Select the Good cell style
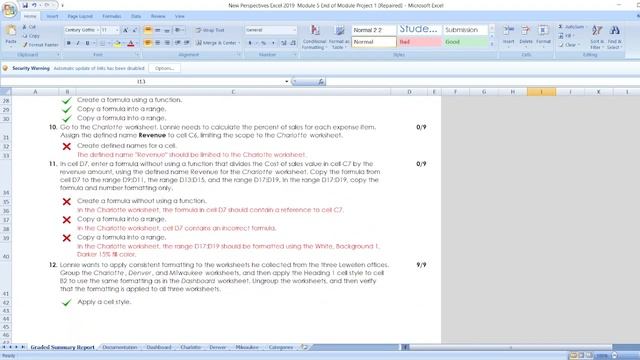Viewport: 640px width, 360px height. coord(465,42)
